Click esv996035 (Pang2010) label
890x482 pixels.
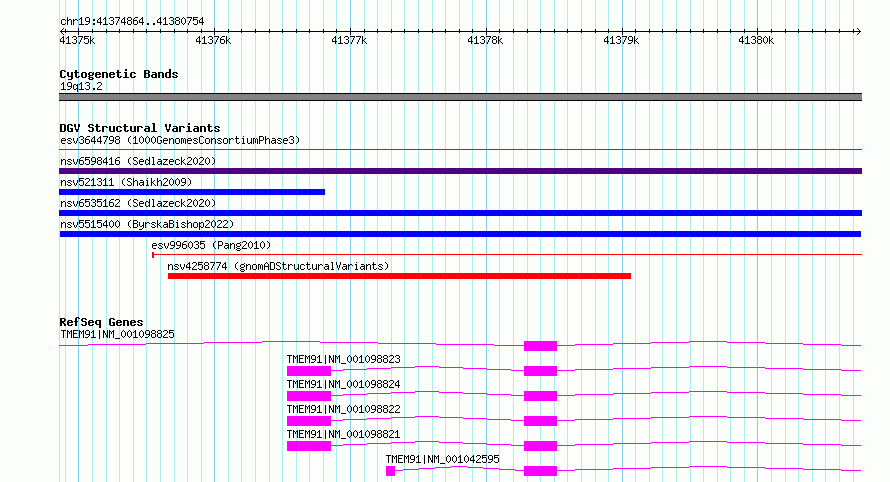[x=211, y=245]
